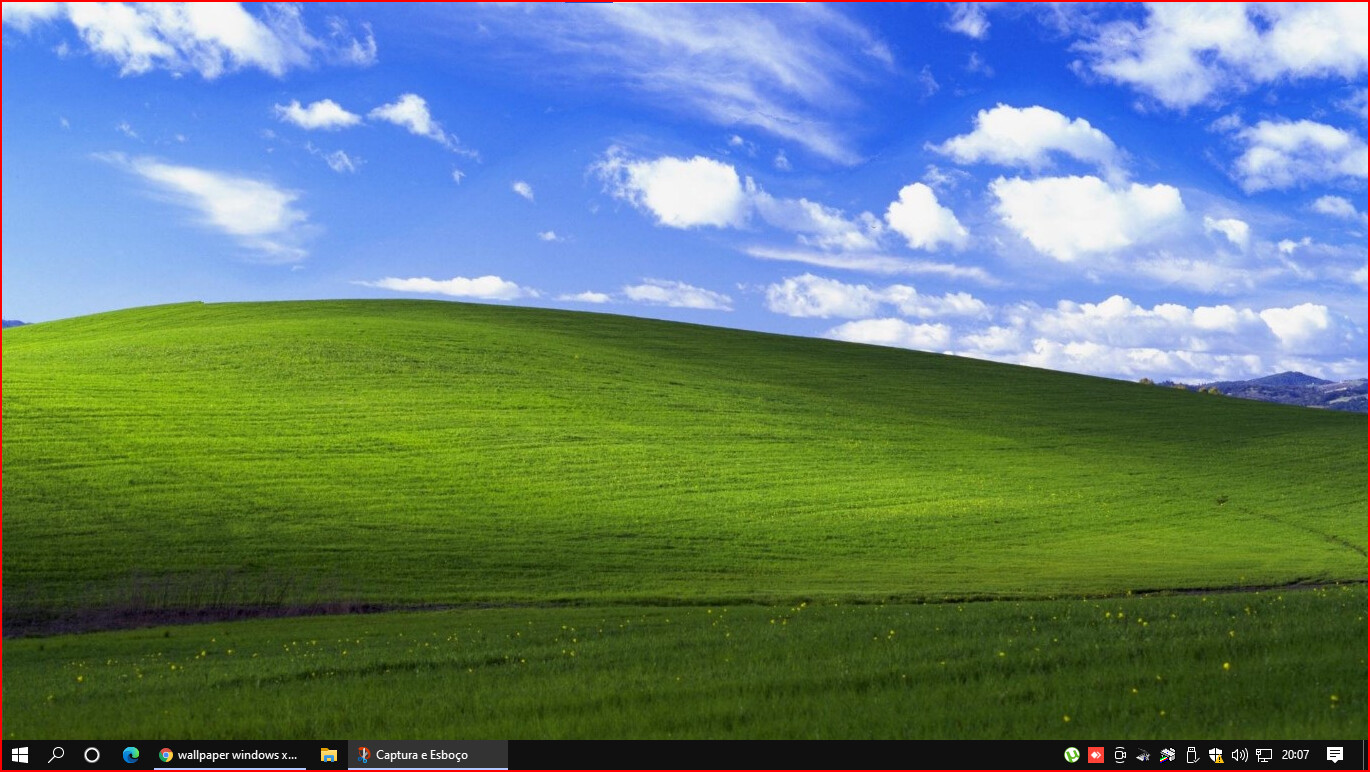Open taskbar search magnifier

click(x=56, y=755)
